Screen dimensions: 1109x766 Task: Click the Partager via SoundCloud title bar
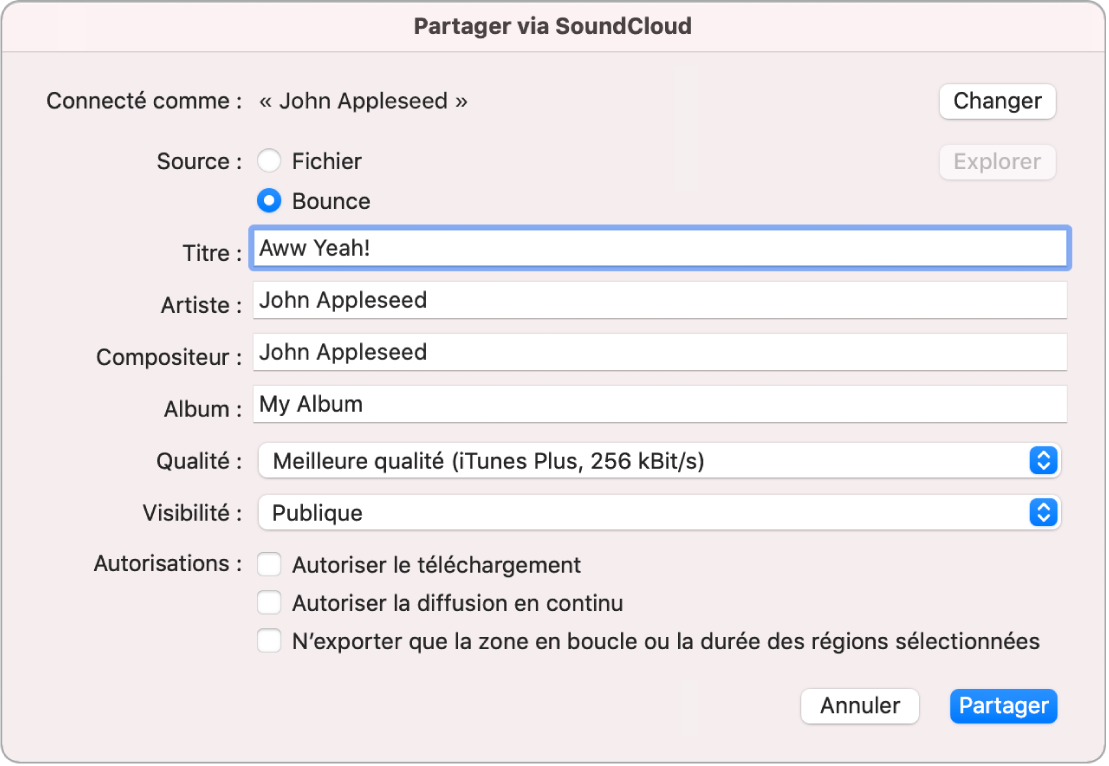[x=554, y=26]
